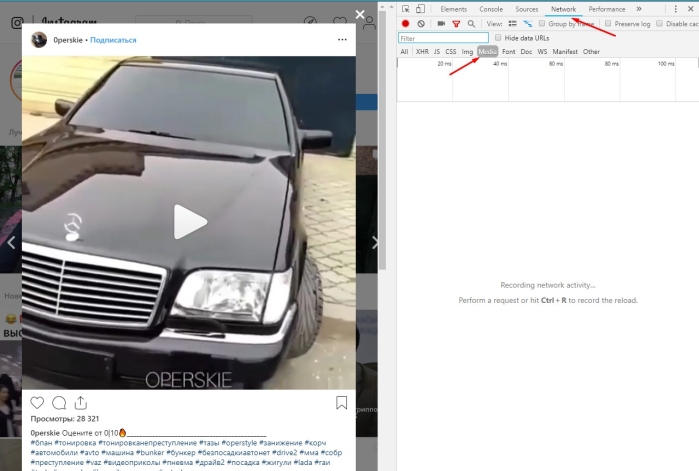Screen dimensions: 699x471
Task: Filter requests by Font
Action: coord(509,52)
